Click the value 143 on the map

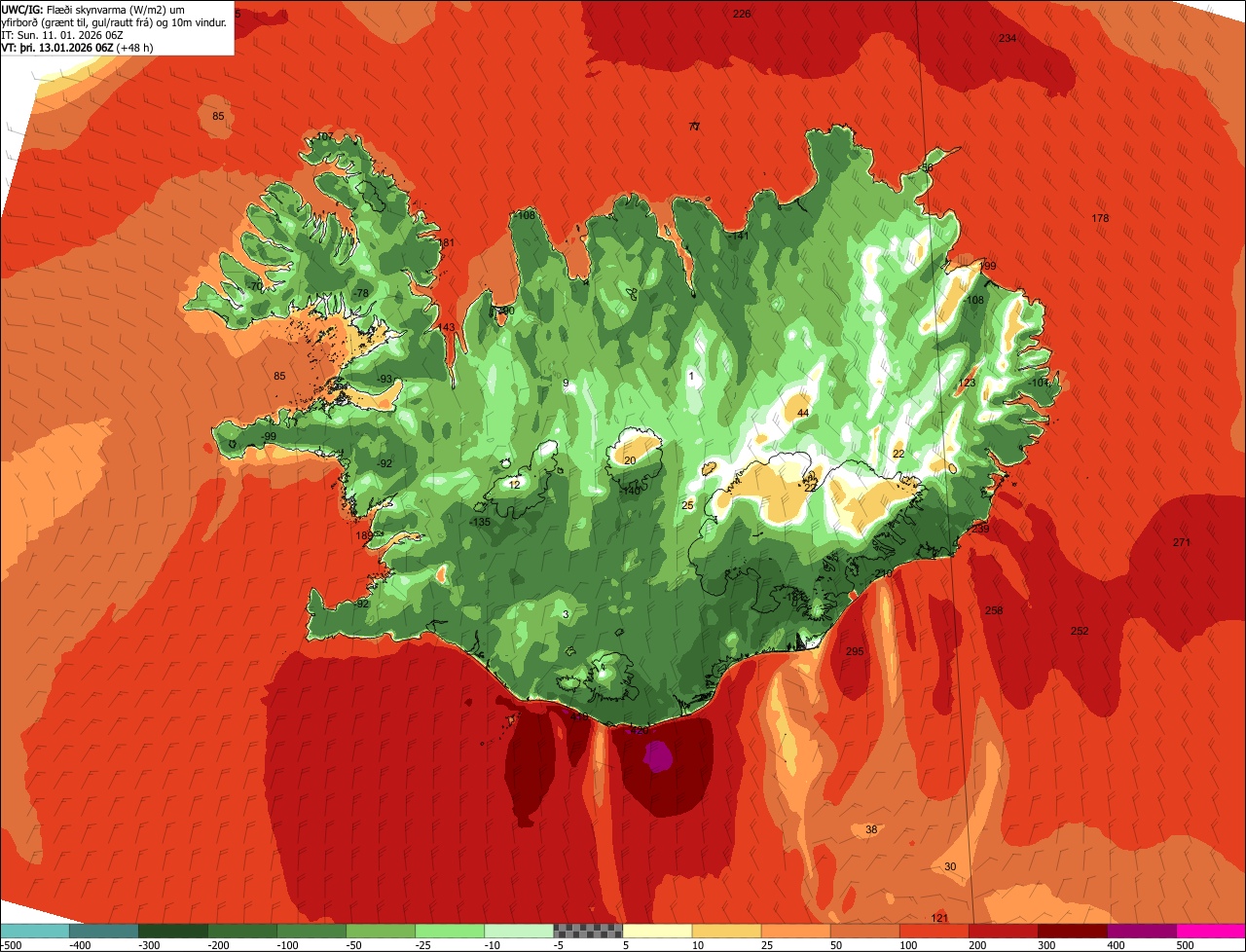coord(447,327)
